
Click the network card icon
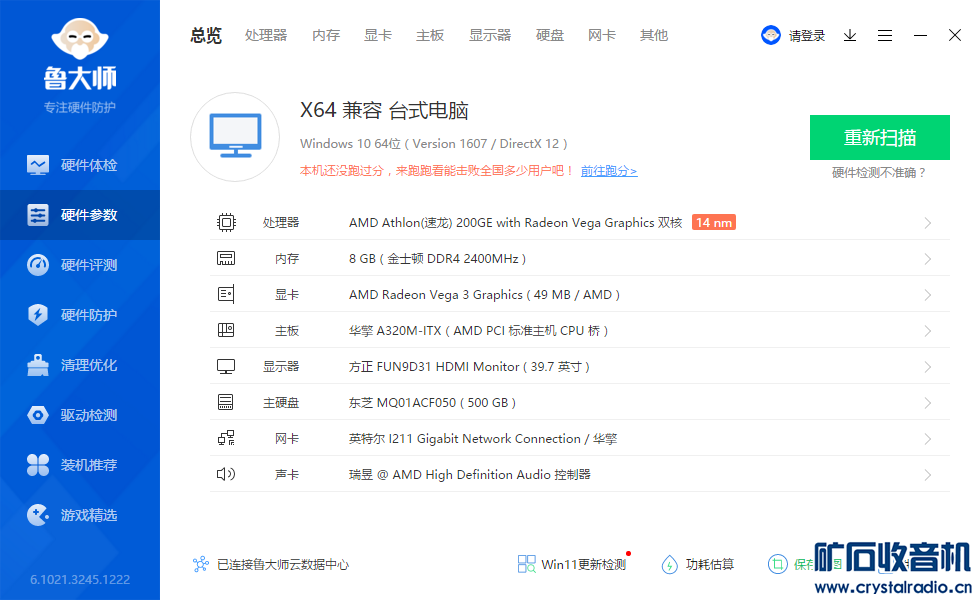(226, 438)
